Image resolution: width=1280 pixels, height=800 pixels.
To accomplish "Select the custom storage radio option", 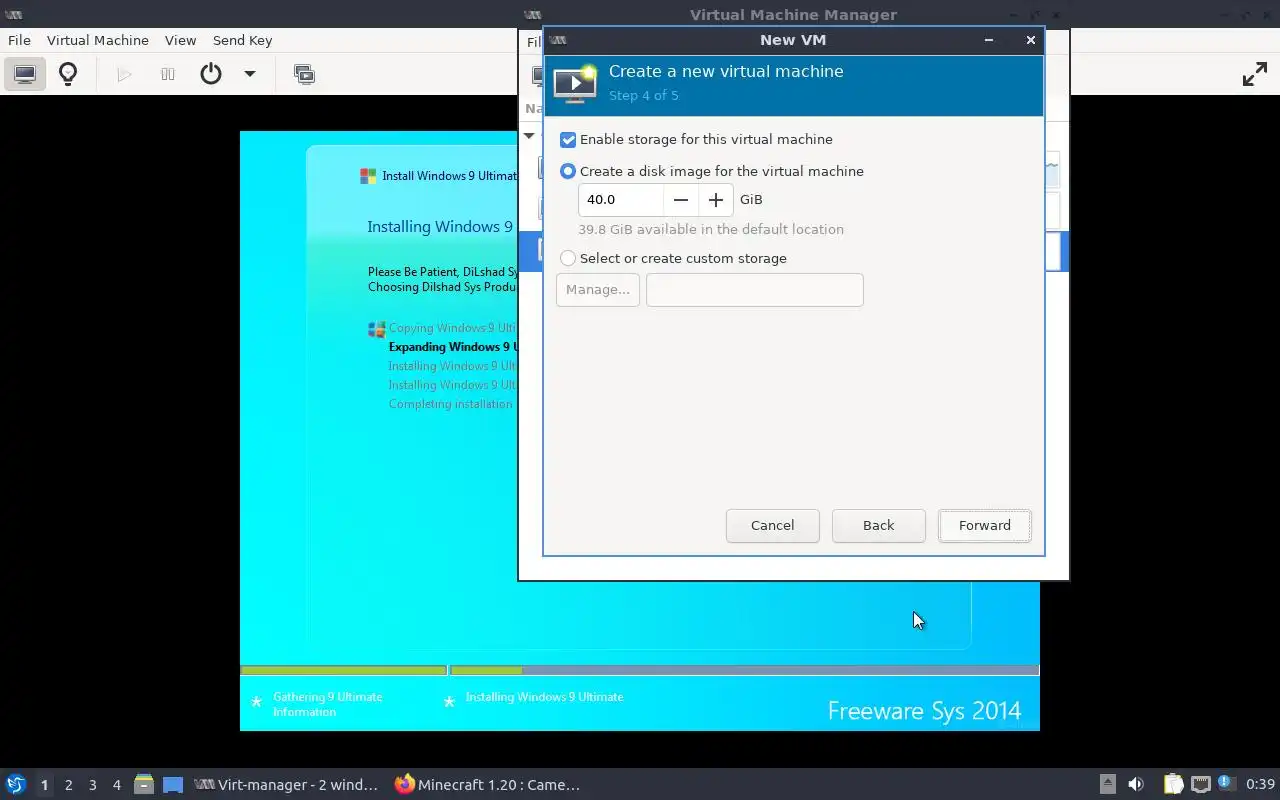I will (x=568, y=258).
